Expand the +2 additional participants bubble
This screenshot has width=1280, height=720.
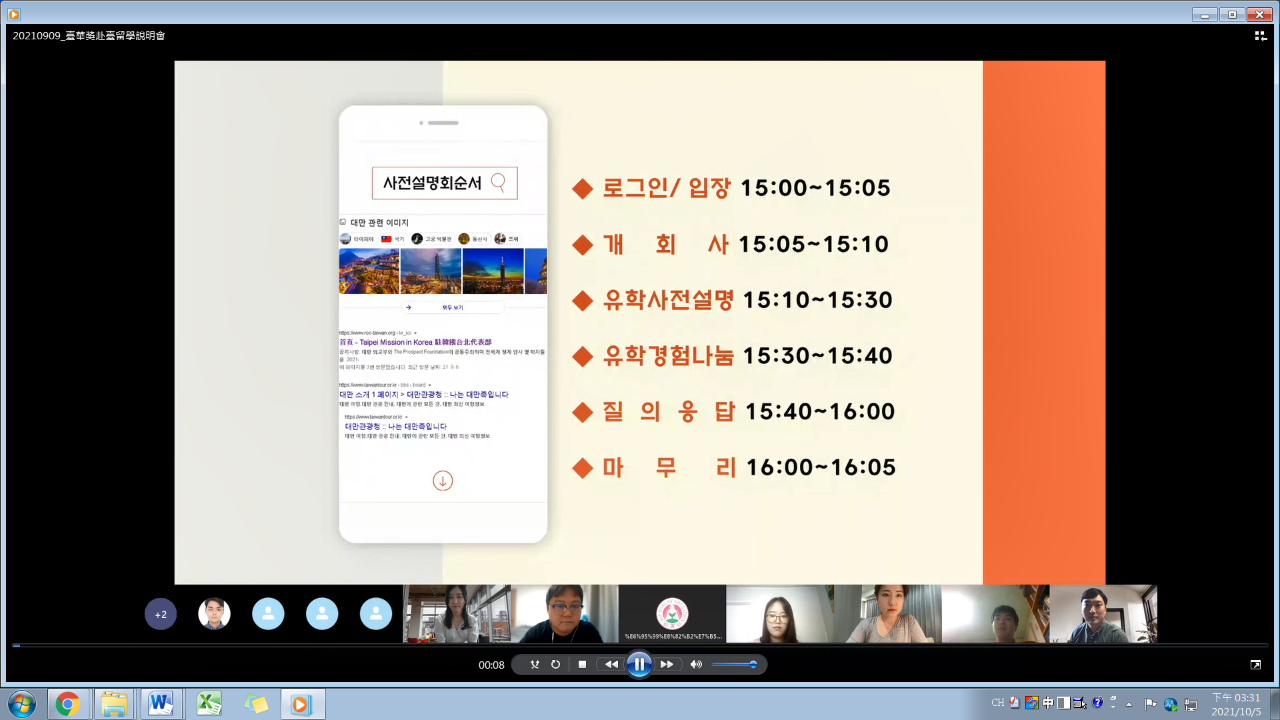click(160, 614)
